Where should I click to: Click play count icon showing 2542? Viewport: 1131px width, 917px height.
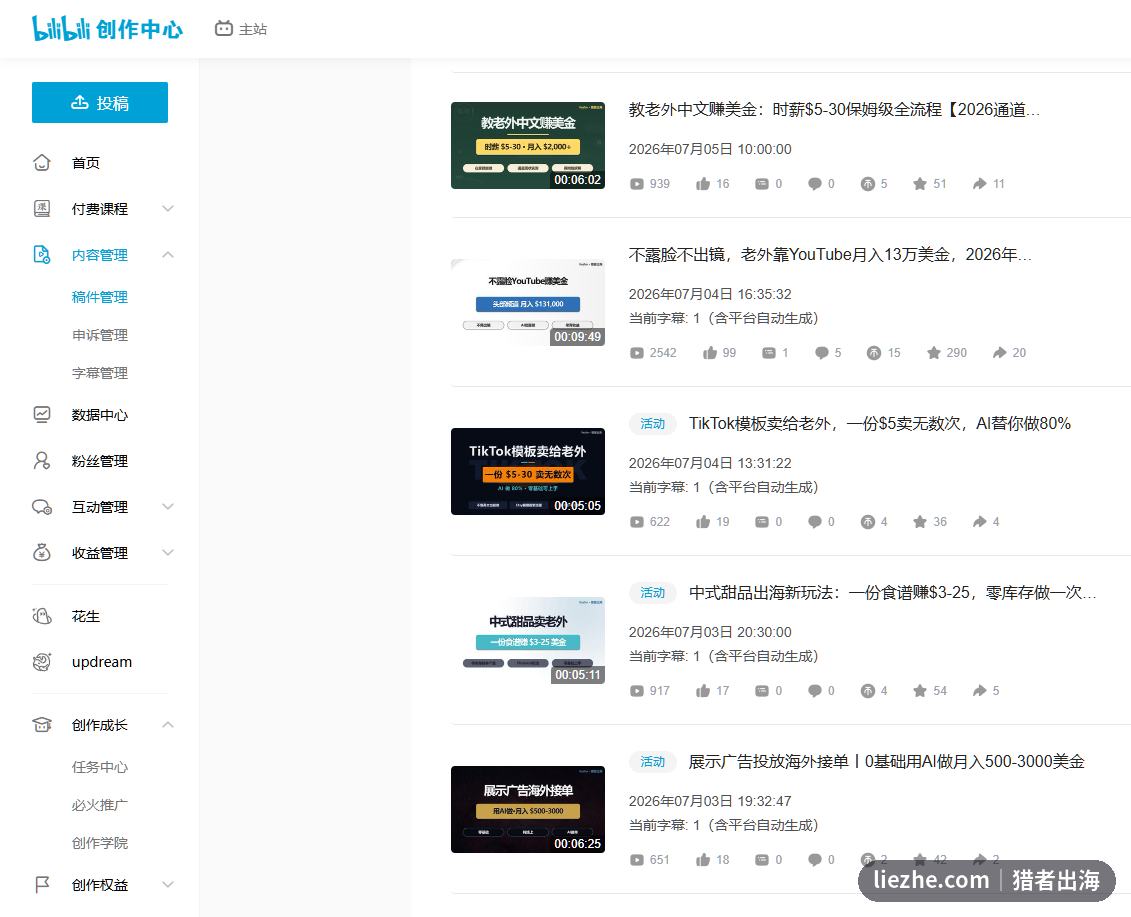coord(636,353)
